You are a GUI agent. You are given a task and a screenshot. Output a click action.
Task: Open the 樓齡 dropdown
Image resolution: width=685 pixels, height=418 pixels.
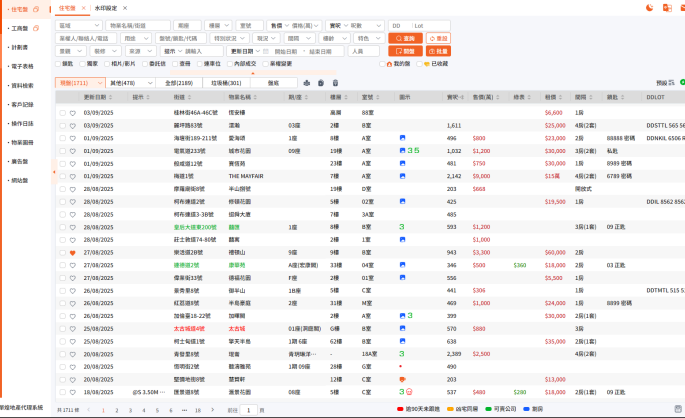tap(334, 38)
